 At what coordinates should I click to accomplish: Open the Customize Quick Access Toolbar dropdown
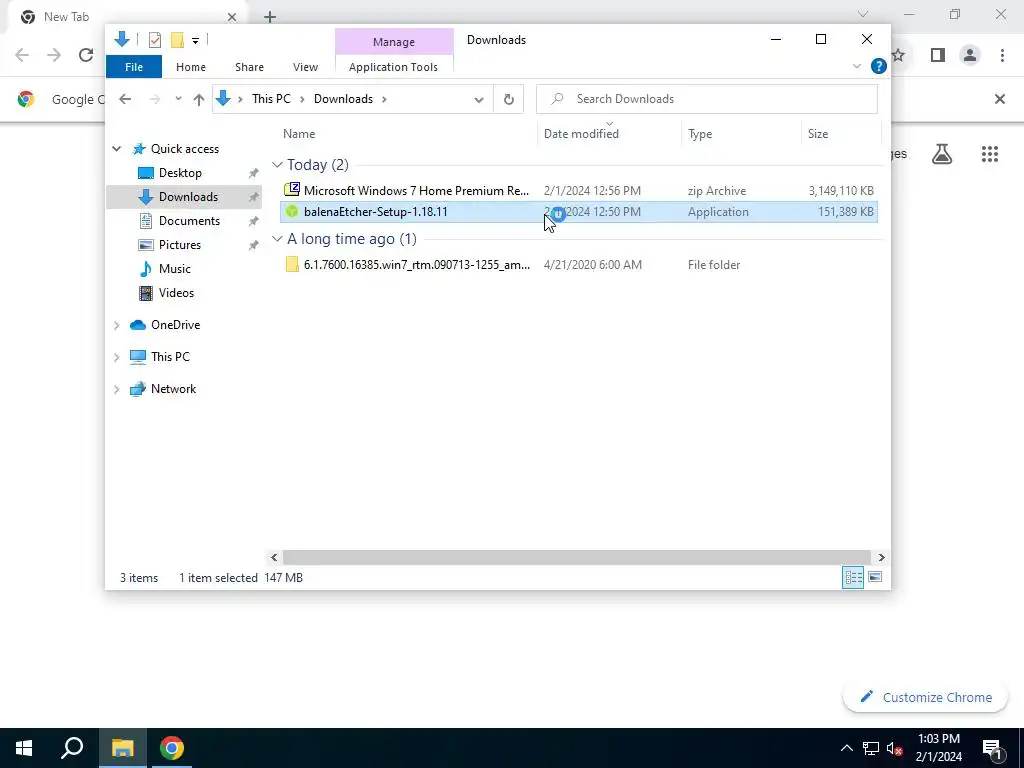coord(195,40)
